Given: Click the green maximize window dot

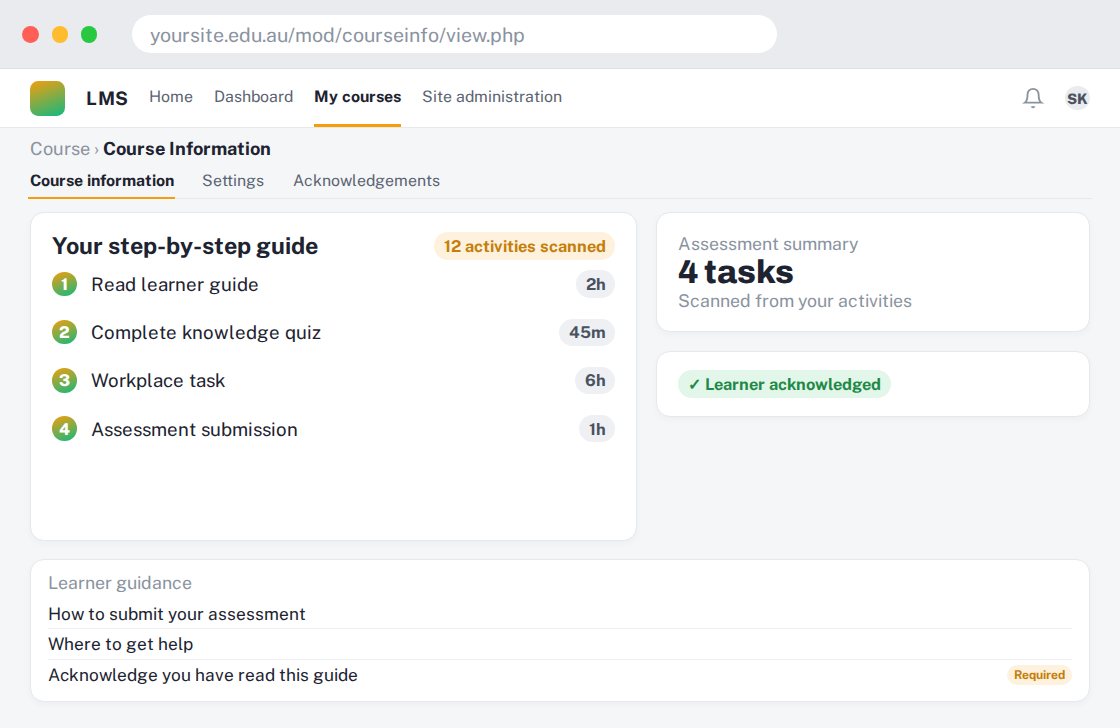Looking at the screenshot, I should tap(89, 34).
